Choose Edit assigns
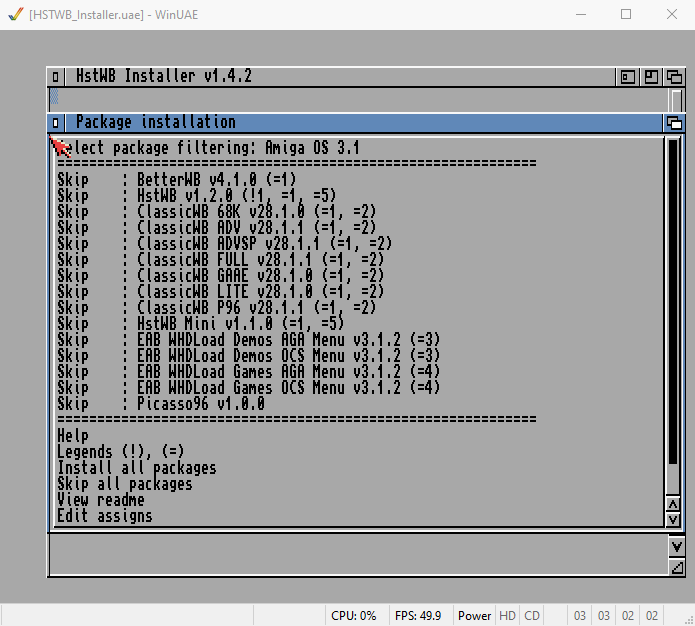The width and height of the screenshot is (695, 626). point(105,516)
